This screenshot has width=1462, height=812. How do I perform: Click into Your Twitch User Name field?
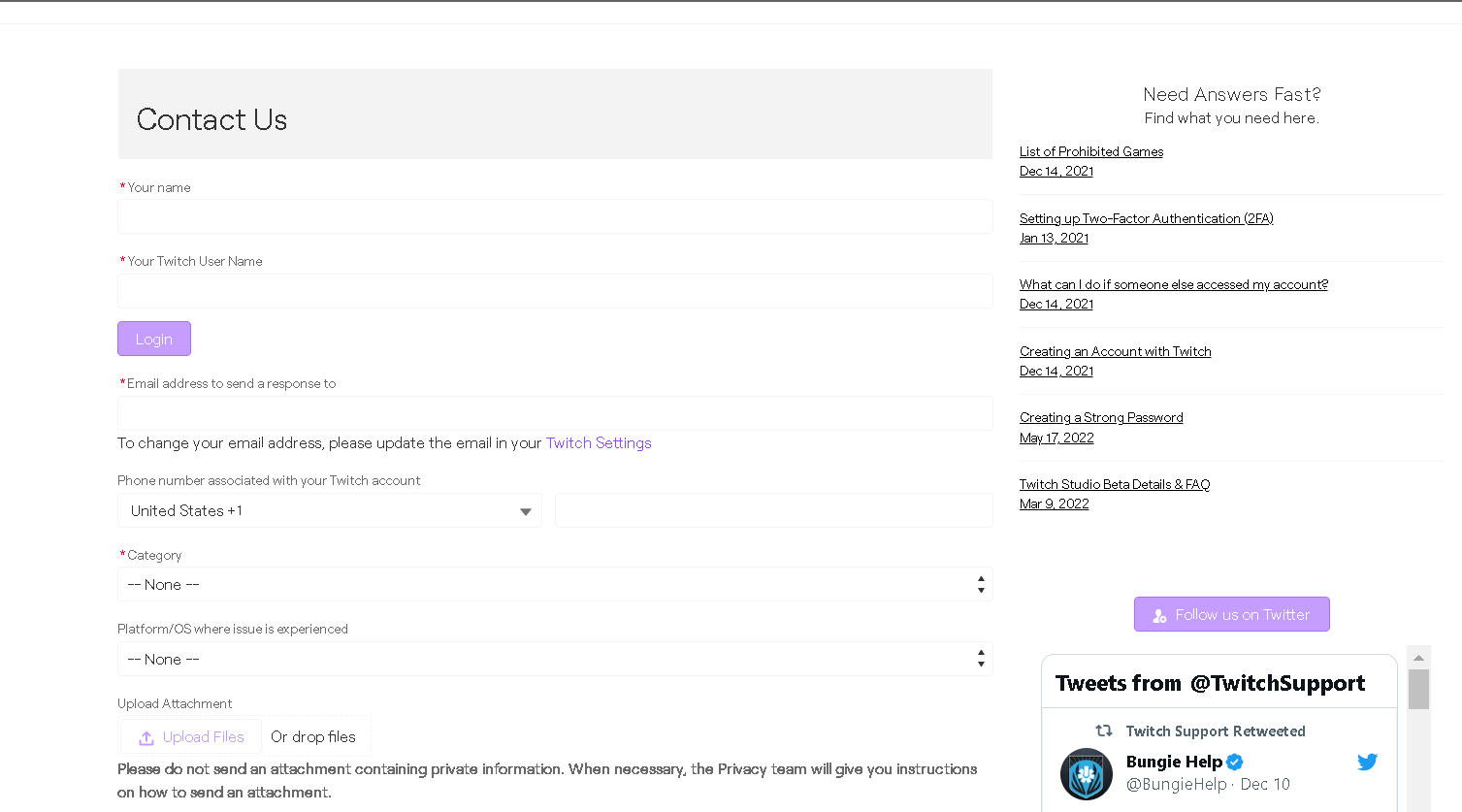pyautogui.click(x=555, y=291)
